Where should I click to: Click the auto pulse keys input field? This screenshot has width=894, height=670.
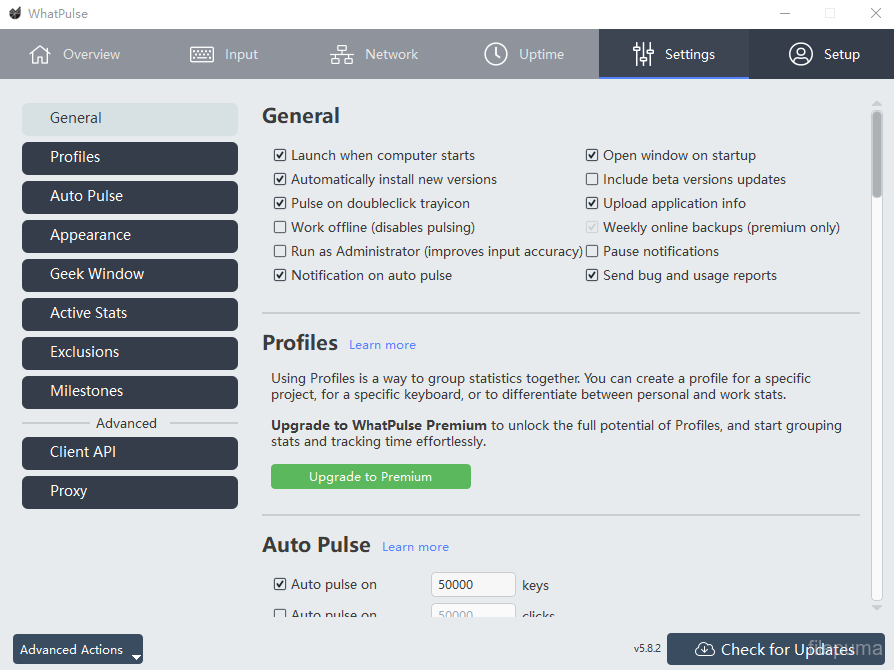pyautogui.click(x=473, y=585)
